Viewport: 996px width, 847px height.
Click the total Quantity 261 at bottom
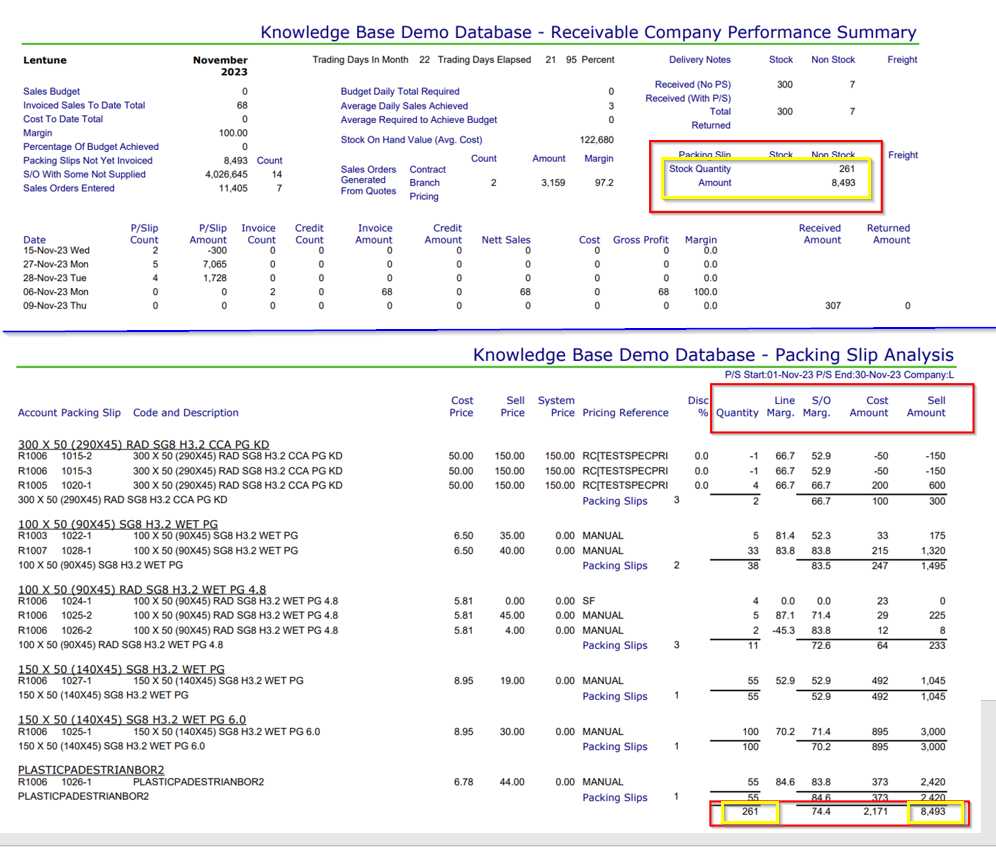click(750, 811)
